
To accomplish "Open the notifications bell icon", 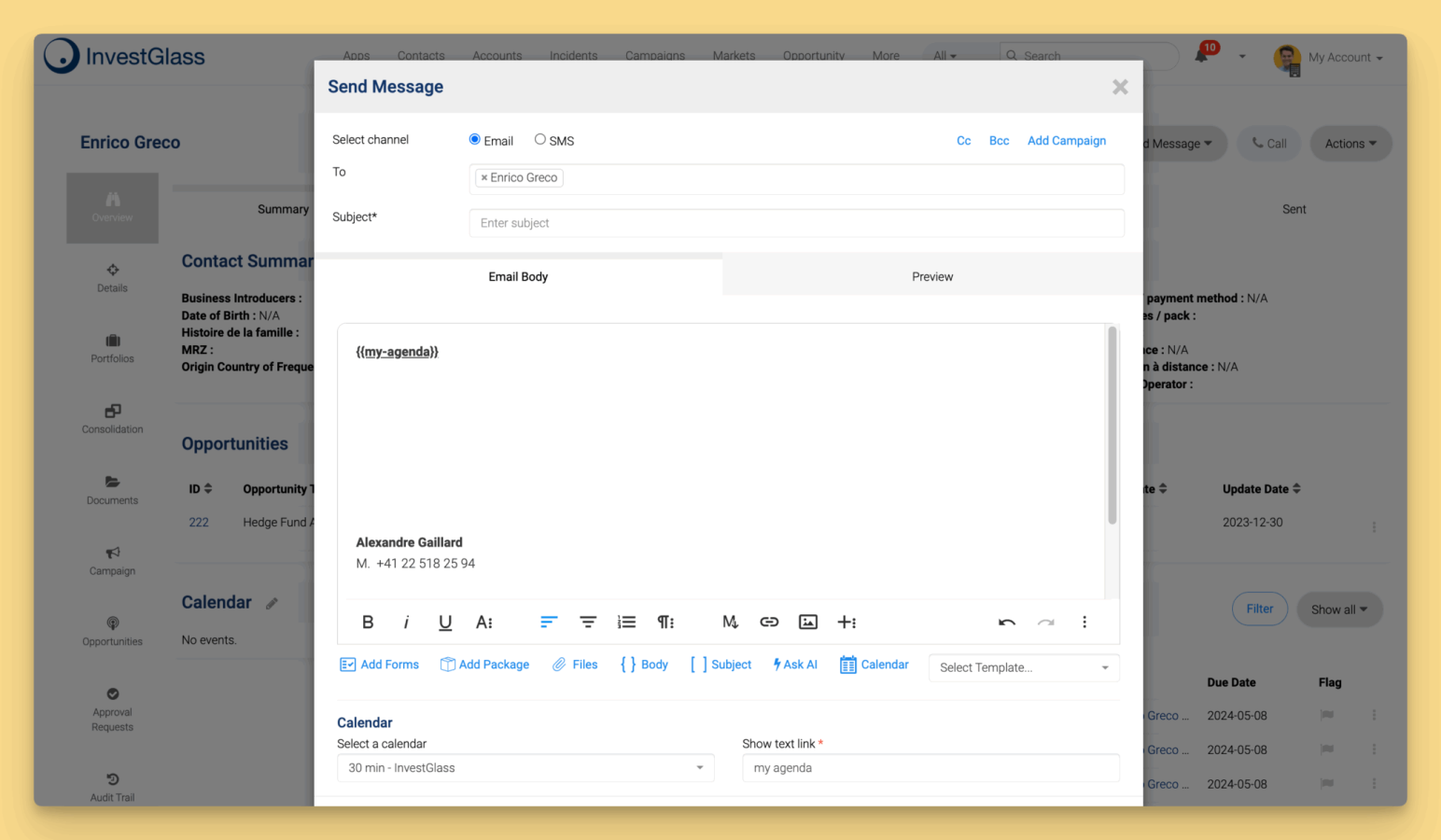I will (x=1202, y=56).
